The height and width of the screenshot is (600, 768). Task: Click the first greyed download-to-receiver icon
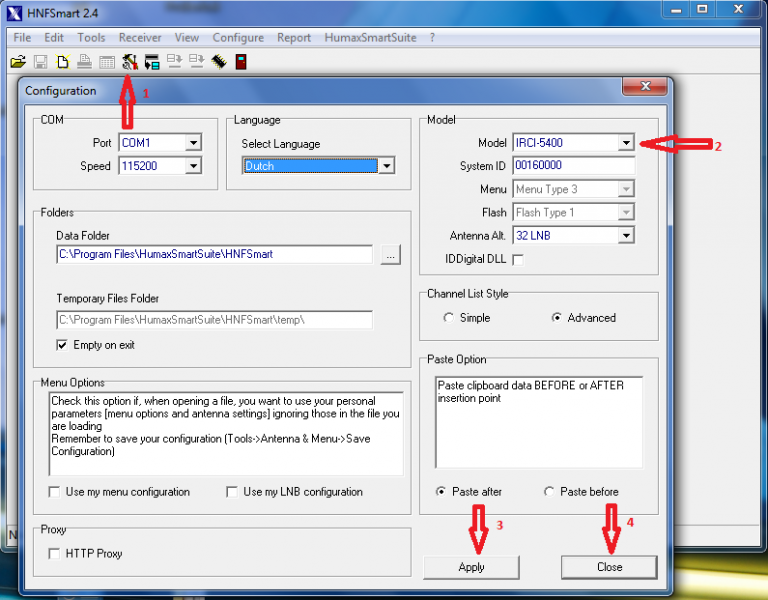[174, 62]
